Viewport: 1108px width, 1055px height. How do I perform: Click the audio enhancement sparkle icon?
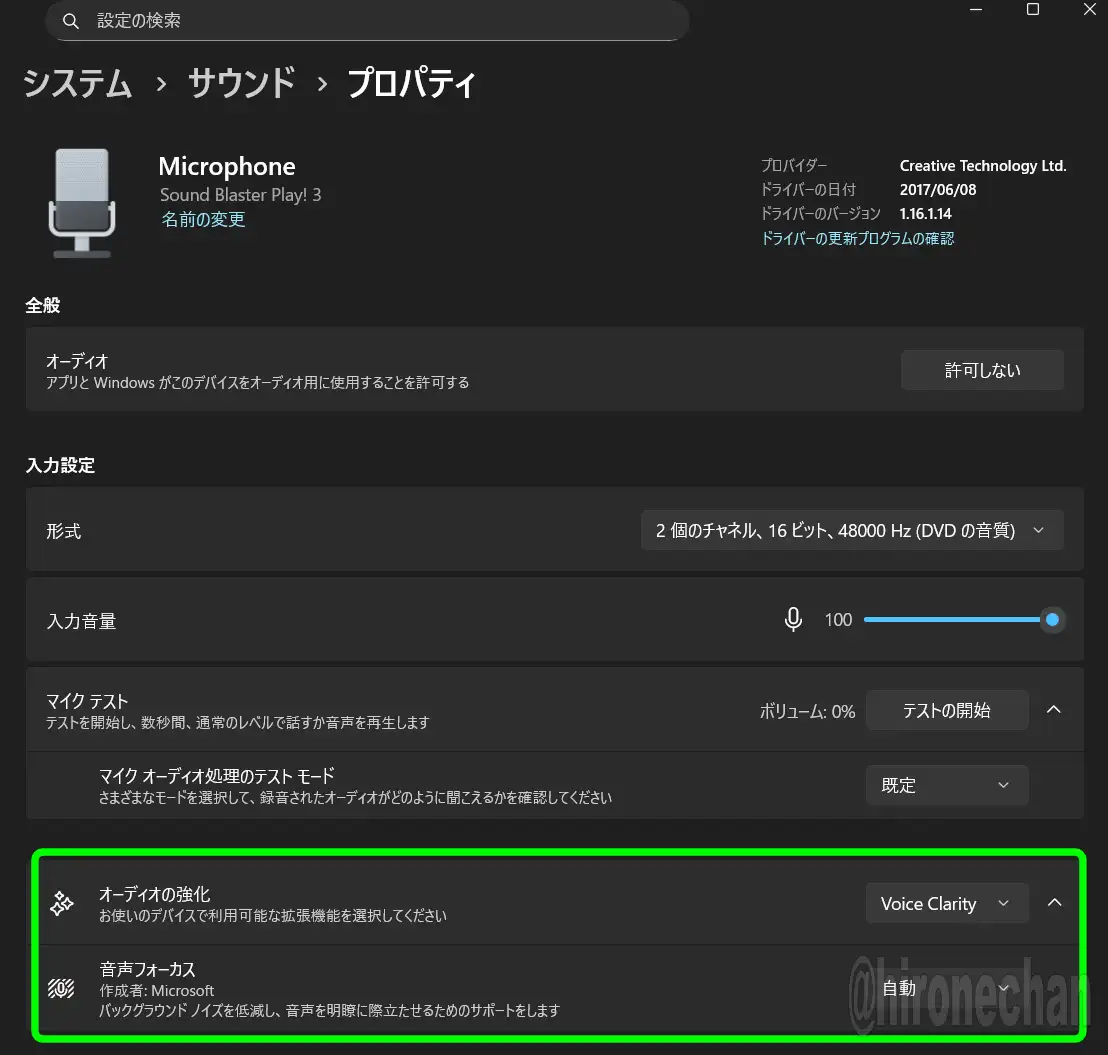point(62,904)
